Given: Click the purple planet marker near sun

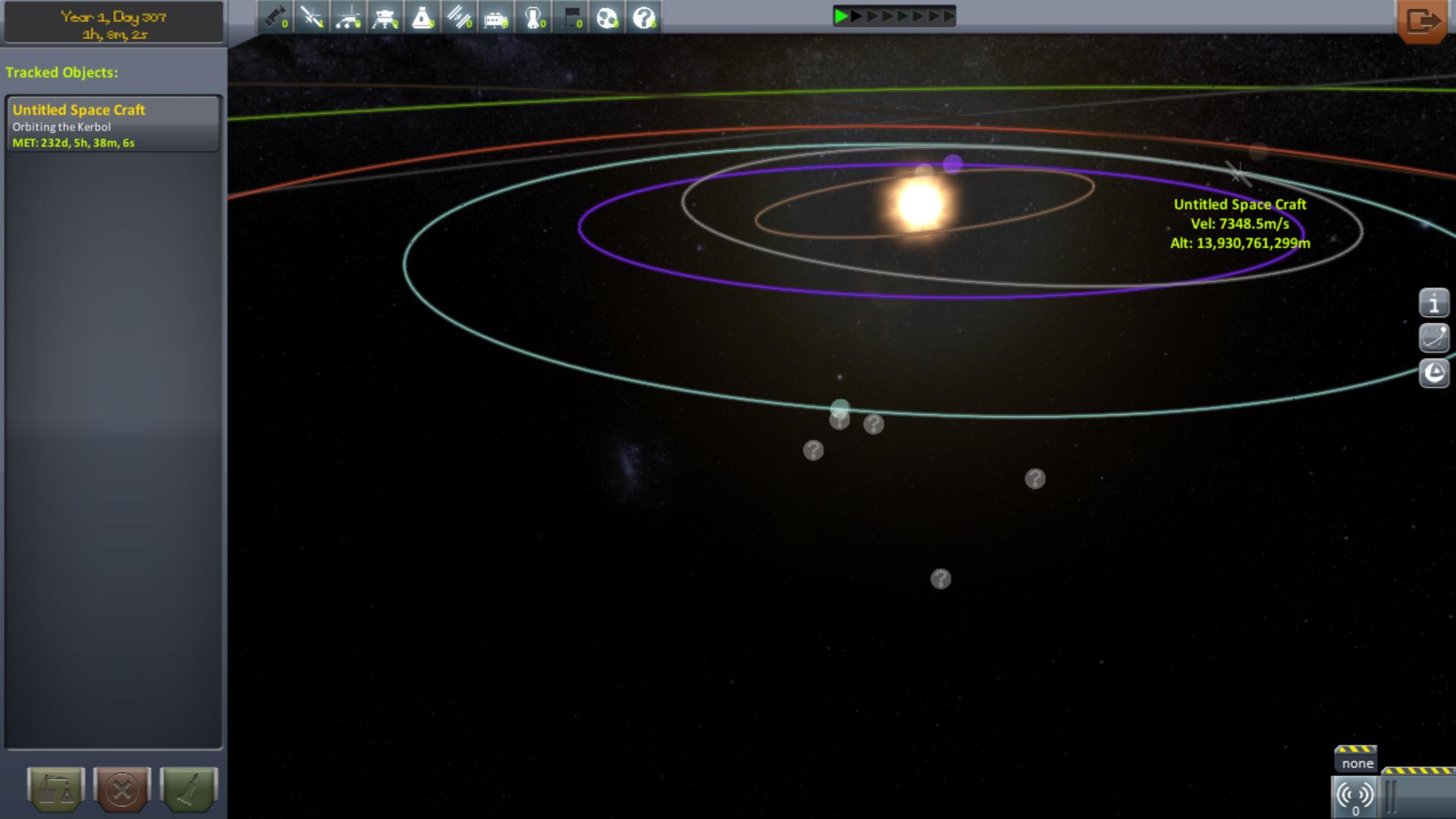Looking at the screenshot, I should coord(952,164).
